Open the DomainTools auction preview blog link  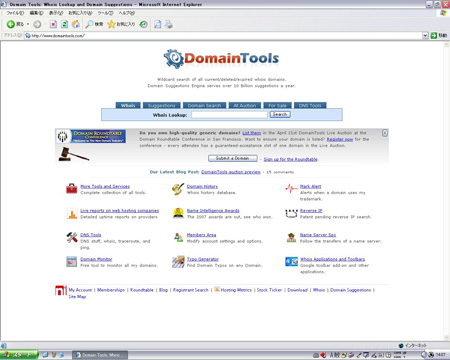[x=231, y=172]
